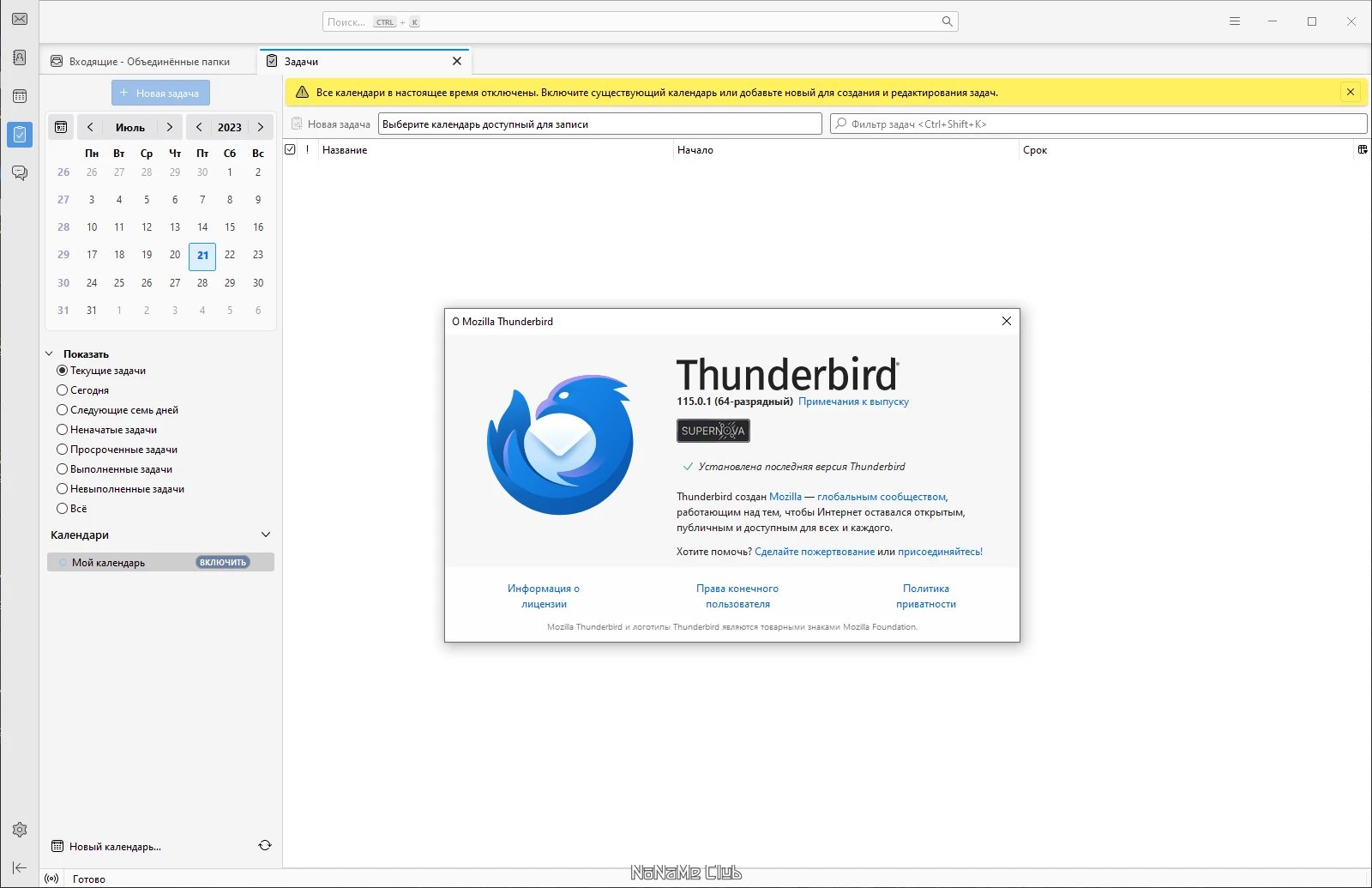This screenshot has height=888, width=1372.
Task: Switch to Входящие - Объединённые папки tab
Action: 149,62
